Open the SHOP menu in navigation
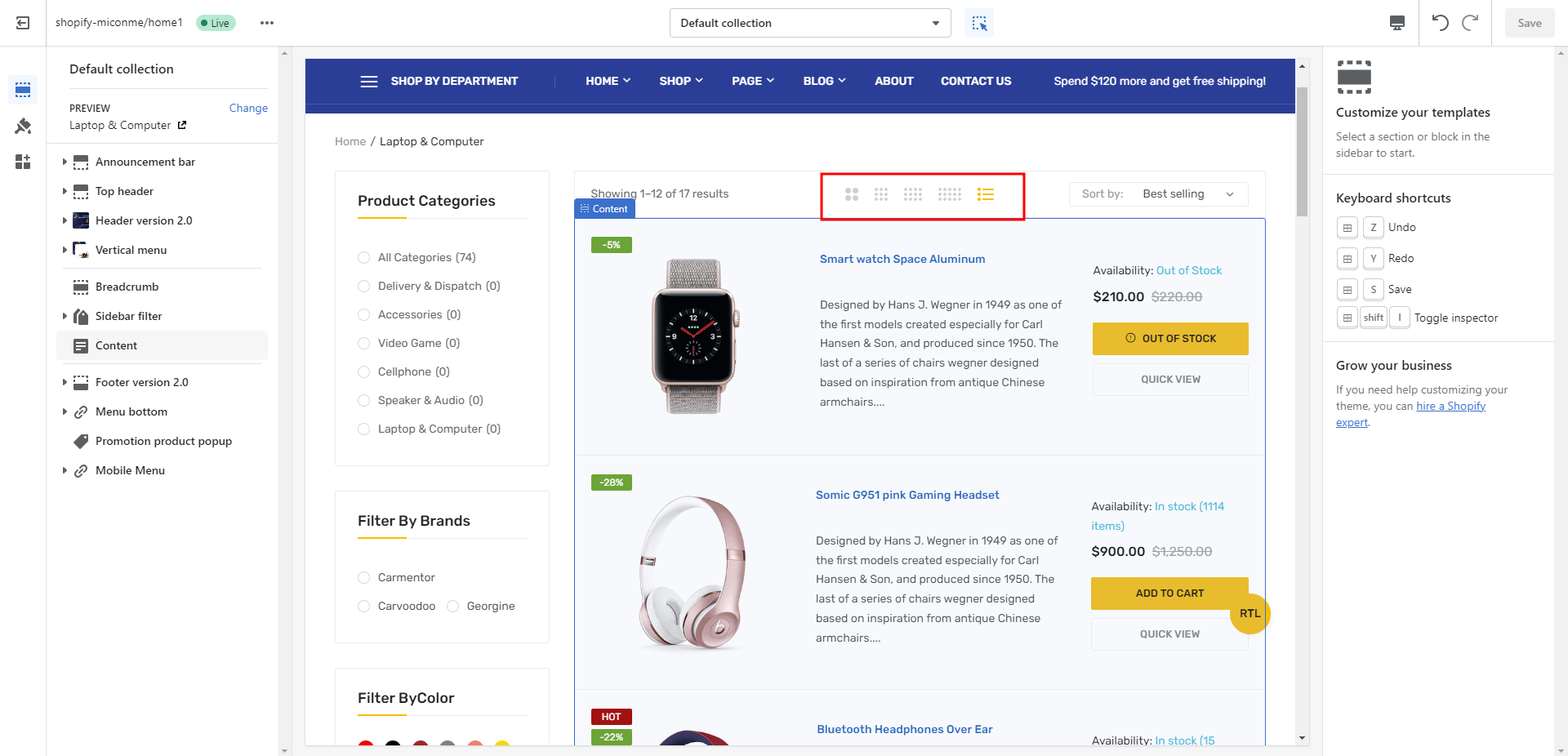This screenshot has width=1568, height=756. (680, 81)
